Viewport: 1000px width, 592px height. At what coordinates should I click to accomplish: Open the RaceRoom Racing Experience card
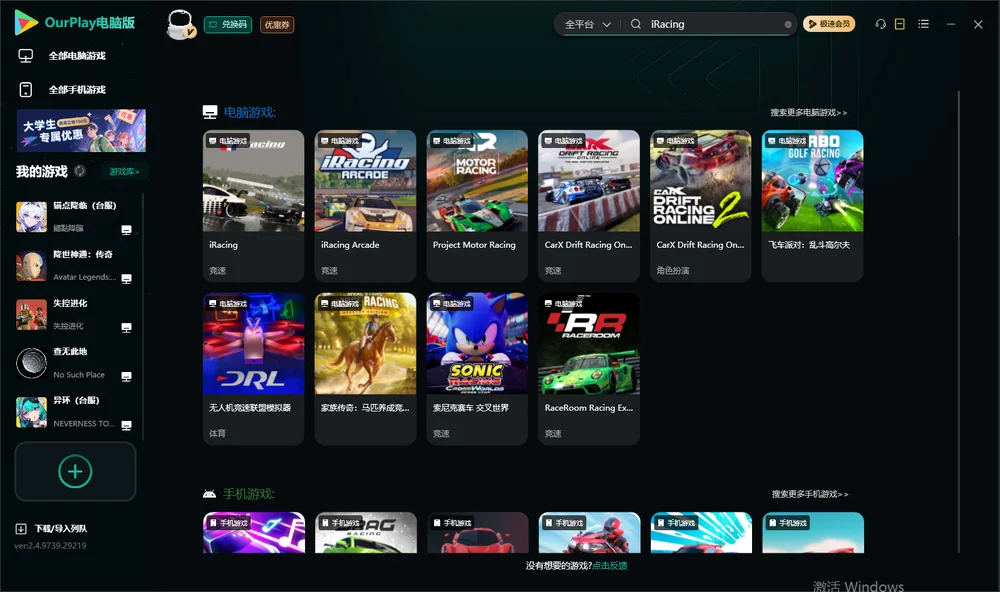(589, 368)
